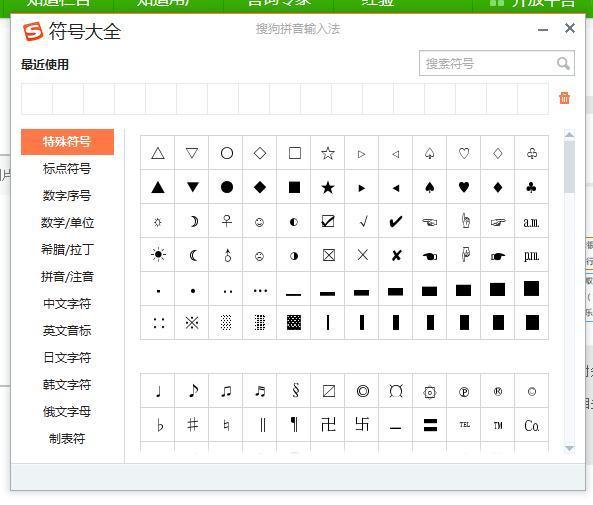Select the bold check mark symbol
Screen dimensions: 593x505
pos(396,221)
